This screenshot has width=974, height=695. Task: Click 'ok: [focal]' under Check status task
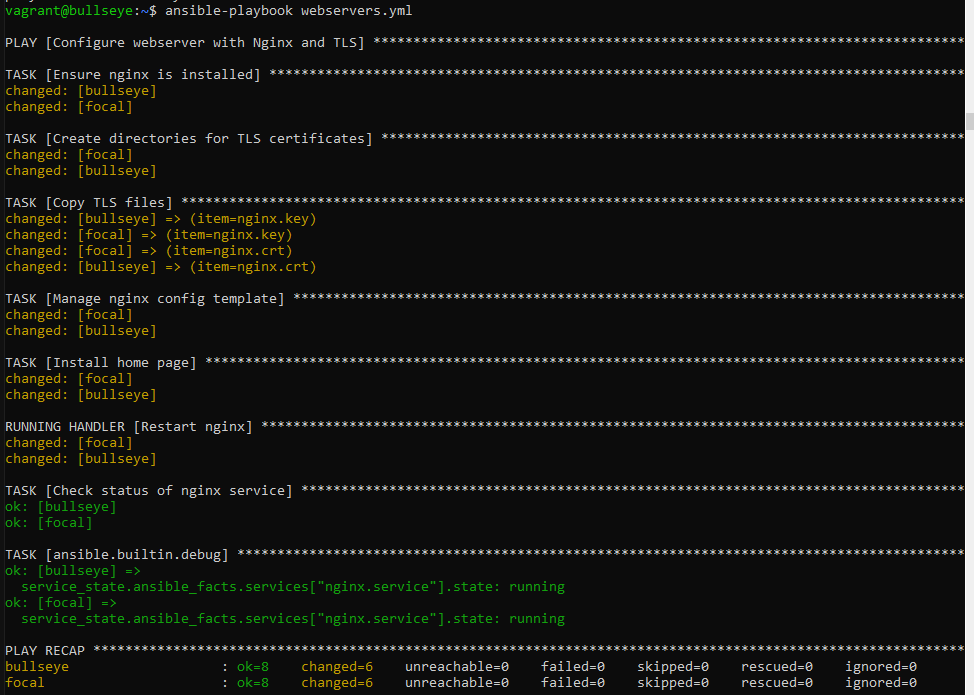[x=48, y=523]
